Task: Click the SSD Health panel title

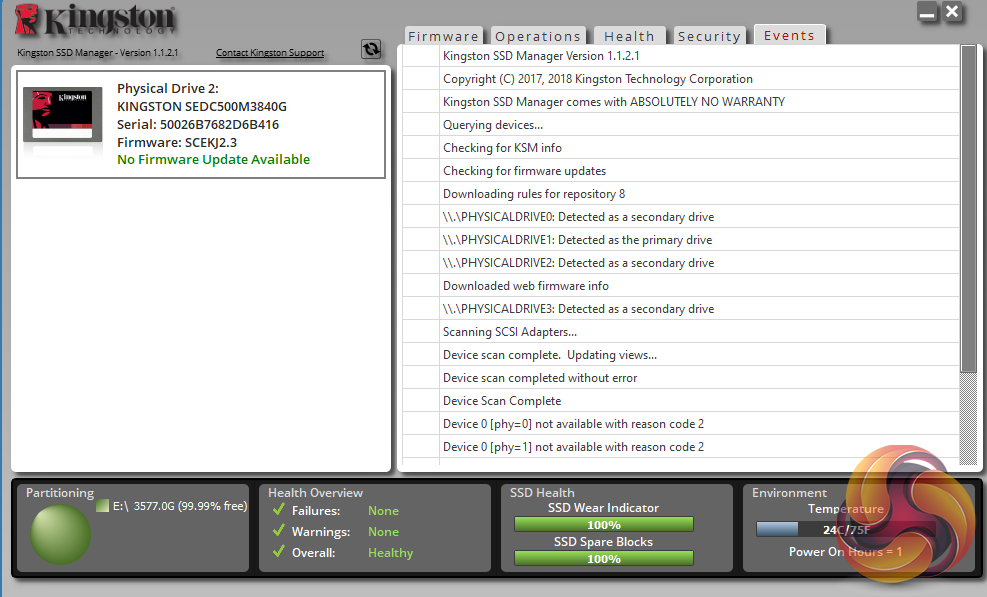Action: (x=542, y=492)
